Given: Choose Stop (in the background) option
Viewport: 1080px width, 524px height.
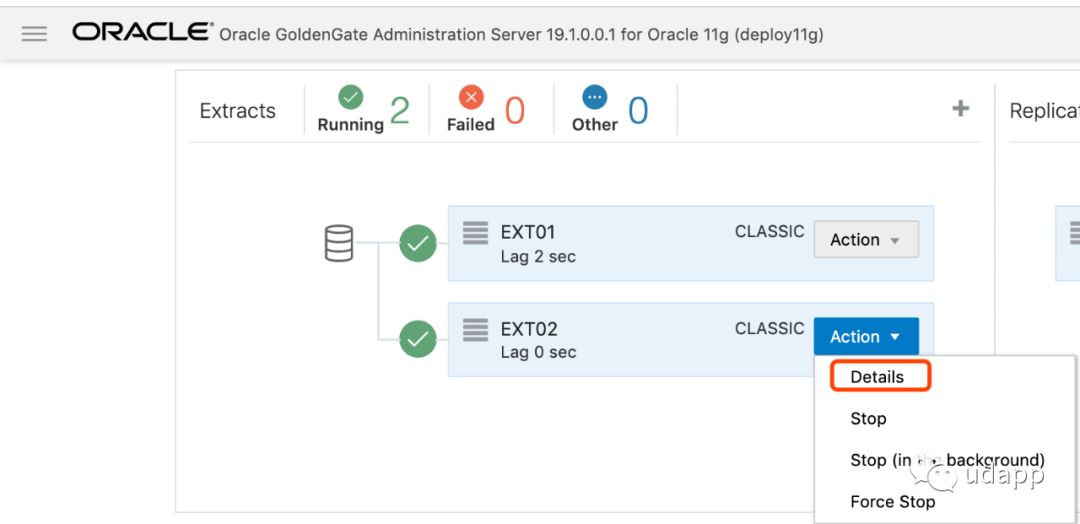Looking at the screenshot, I should click(x=946, y=460).
